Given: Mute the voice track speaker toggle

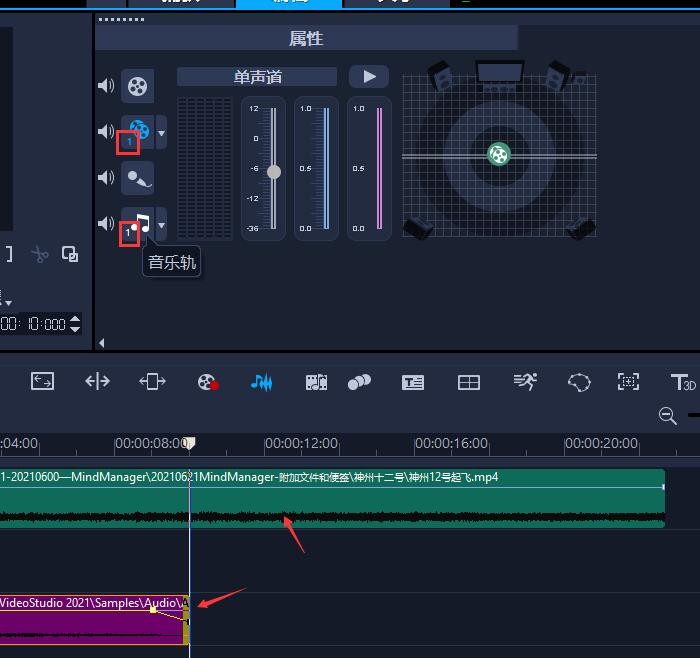Looking at the screenshot, I should 106,178.
